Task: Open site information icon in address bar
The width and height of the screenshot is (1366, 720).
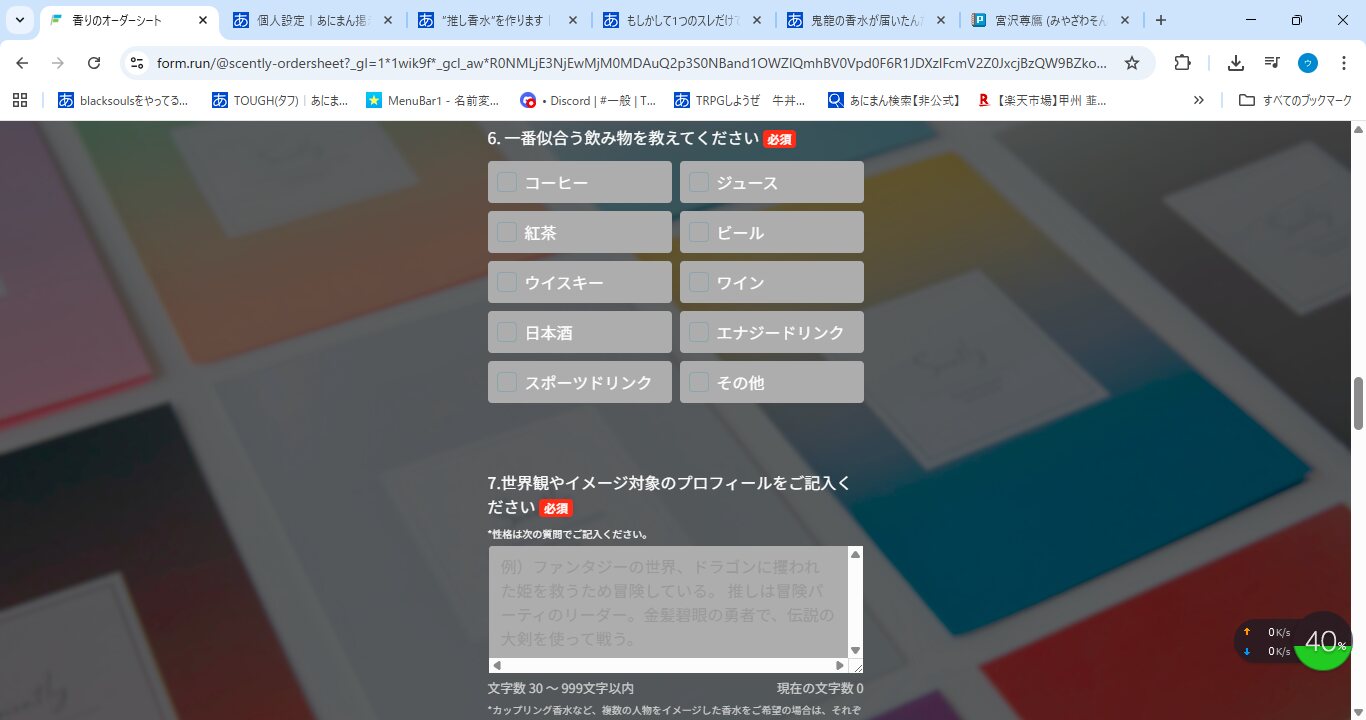Action: click(x=137, y=63)
